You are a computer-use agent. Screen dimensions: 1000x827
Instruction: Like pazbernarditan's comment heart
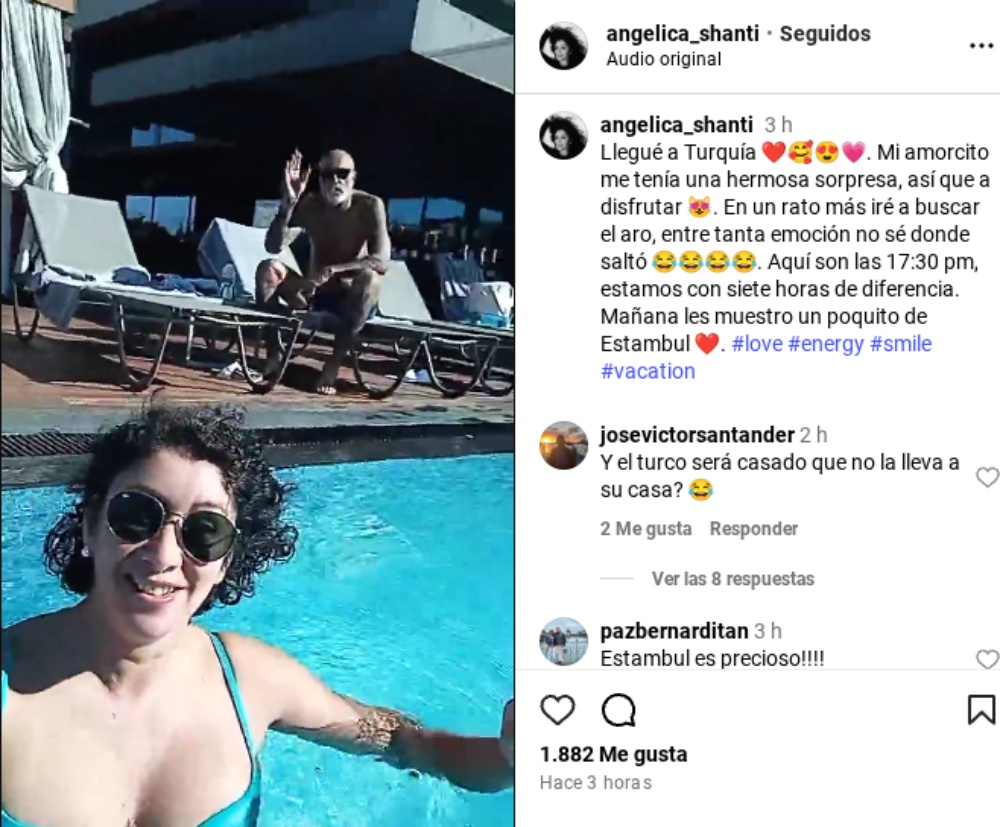coord(987,659)
